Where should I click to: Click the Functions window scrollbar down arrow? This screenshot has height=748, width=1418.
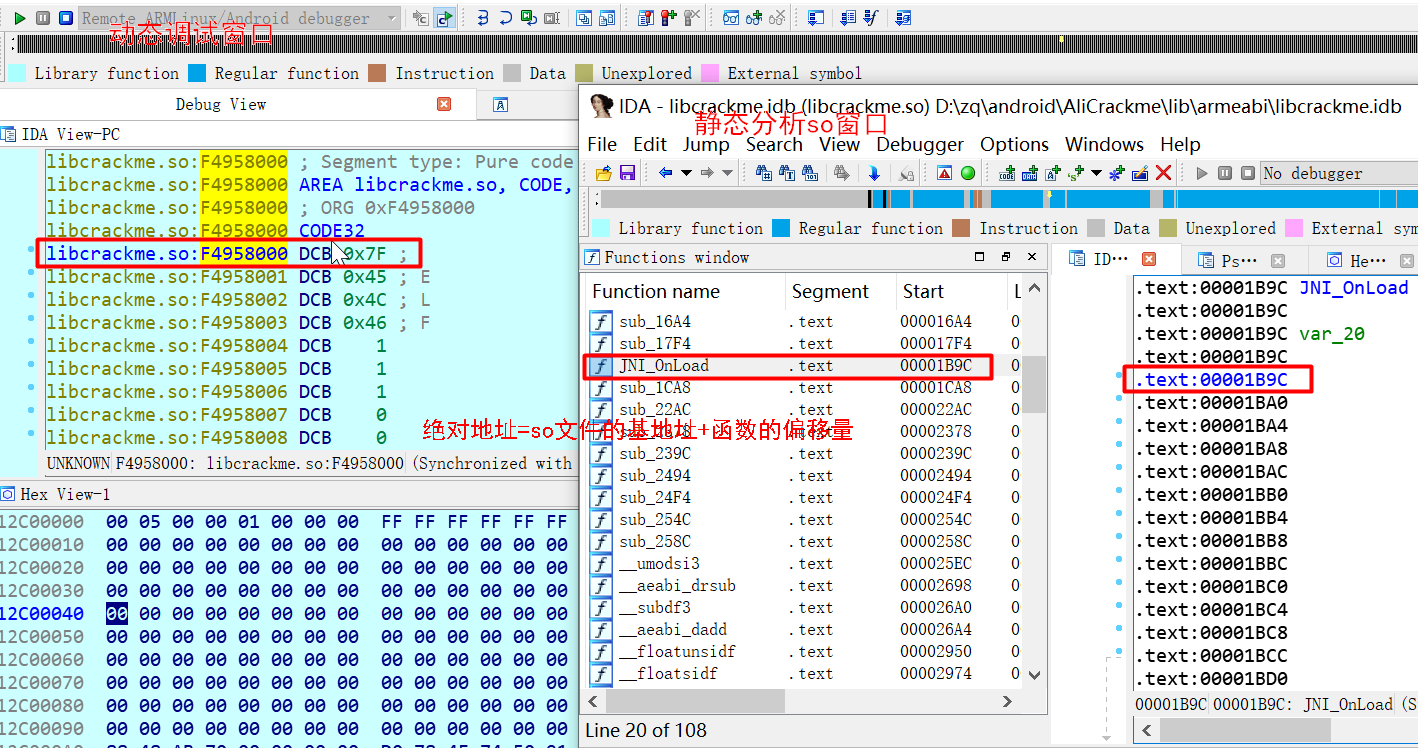pyautogui.click(x=1035, y=675)
